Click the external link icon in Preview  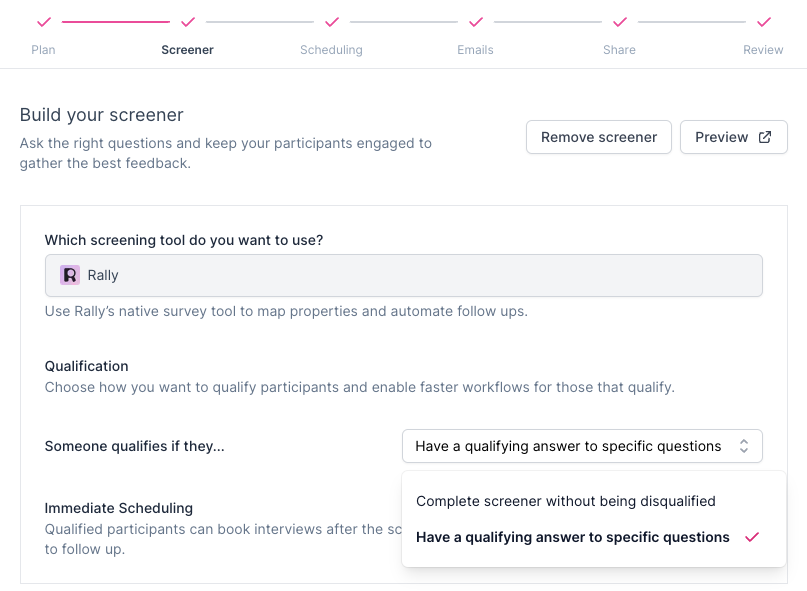(765, 137)
